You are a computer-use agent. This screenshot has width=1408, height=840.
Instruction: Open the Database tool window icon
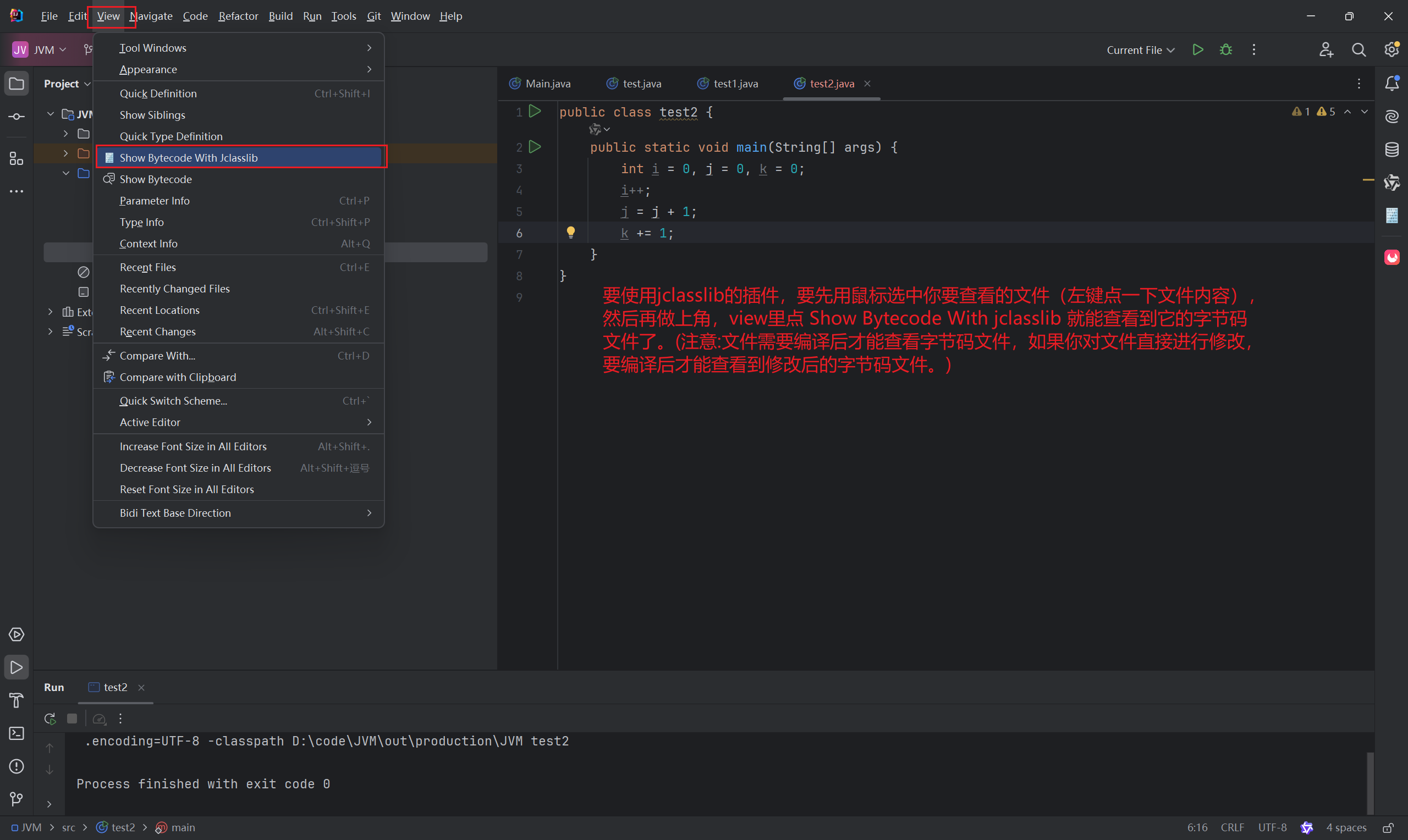1391,150
